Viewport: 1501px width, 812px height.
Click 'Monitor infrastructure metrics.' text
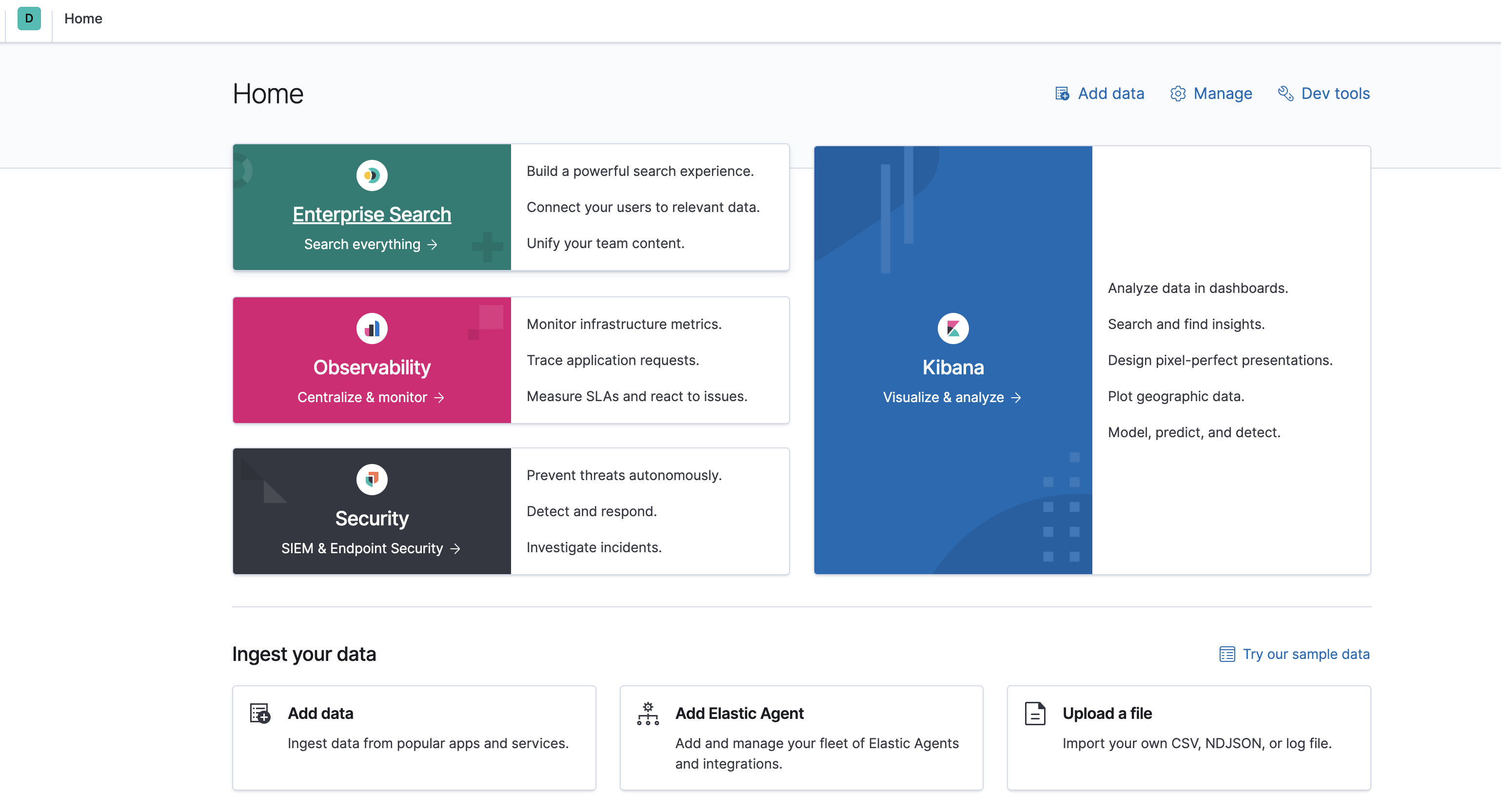[x=624, y=325]
